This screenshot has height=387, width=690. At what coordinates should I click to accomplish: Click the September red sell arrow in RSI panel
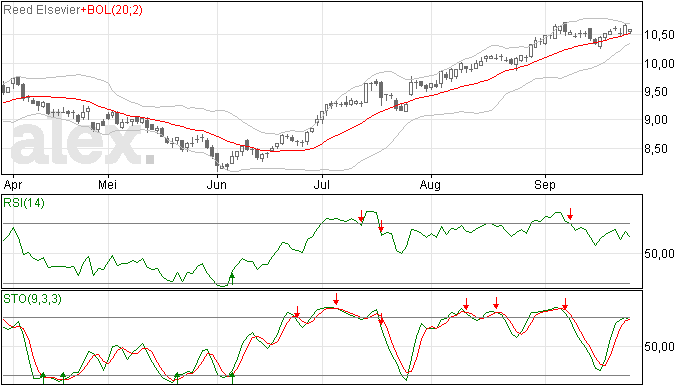[x=570, y=214]
